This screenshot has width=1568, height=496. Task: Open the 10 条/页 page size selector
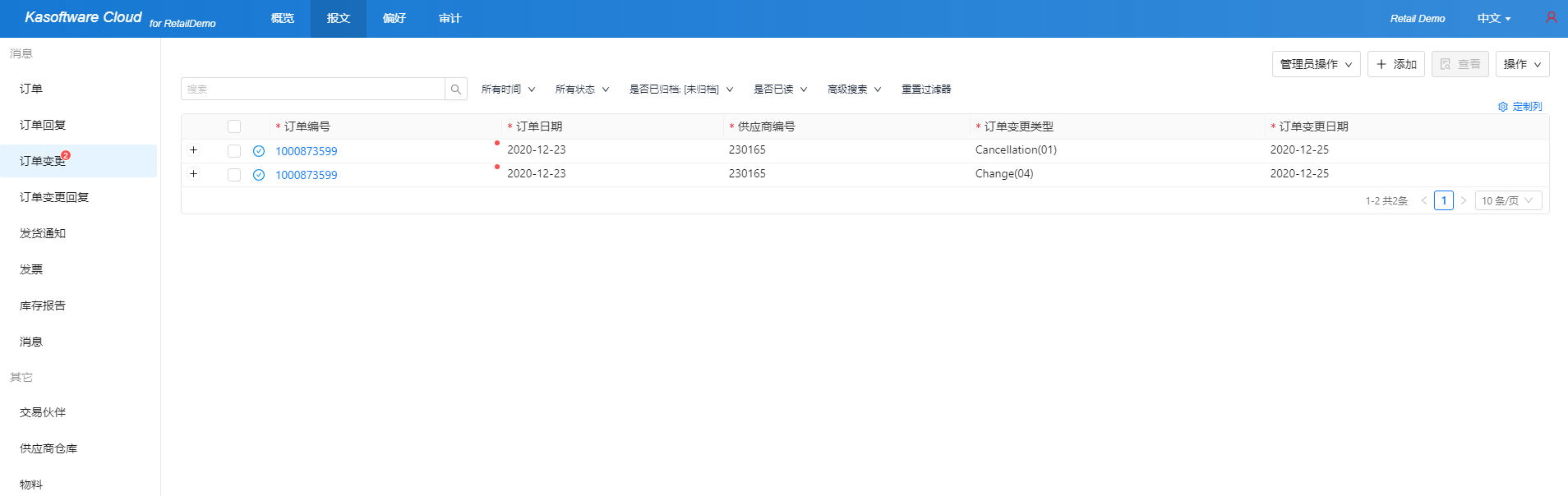(x=1507, y=200)
